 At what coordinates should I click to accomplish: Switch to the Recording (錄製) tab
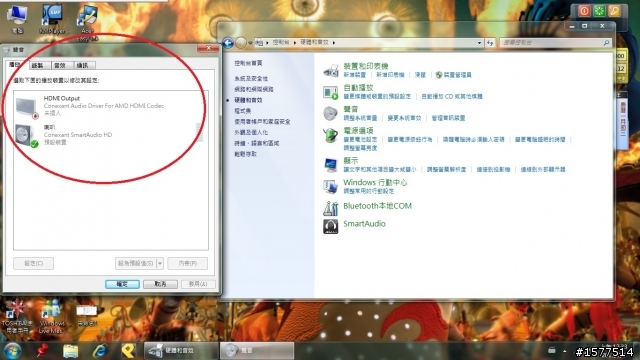[38, 65]
